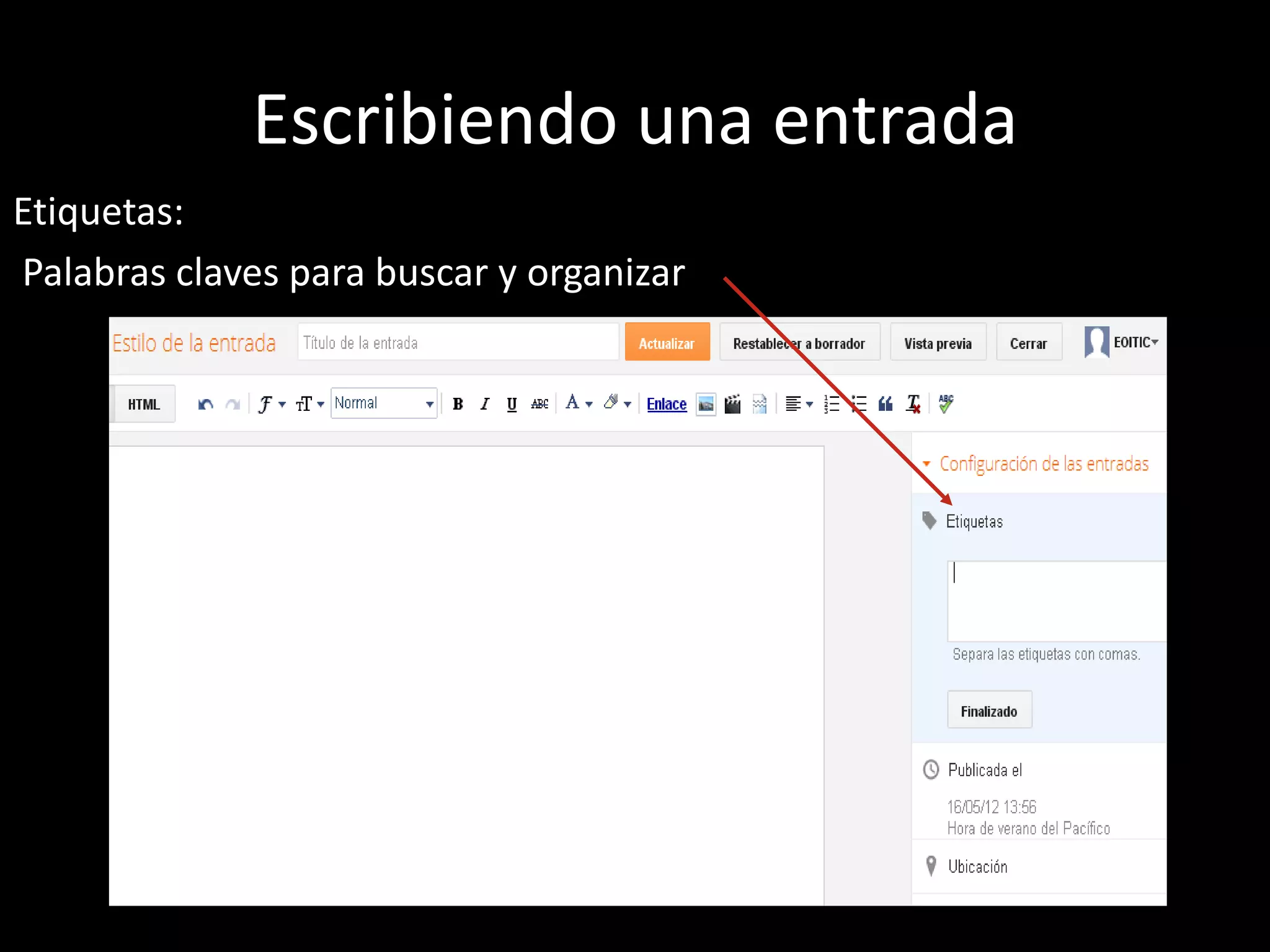Remove formatting with the Tx icon

tap(913, 404)
